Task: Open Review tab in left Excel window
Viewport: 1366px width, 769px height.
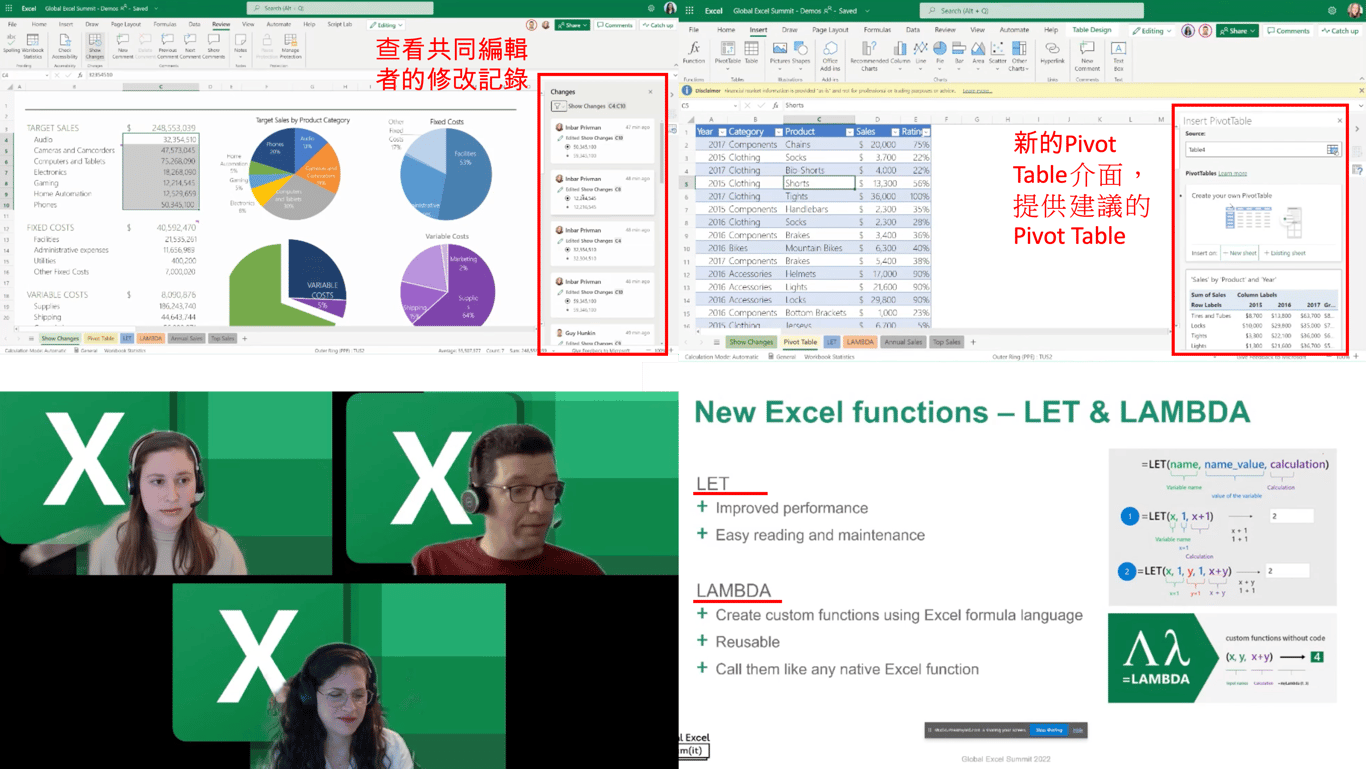Action: [x=220, y=24]
